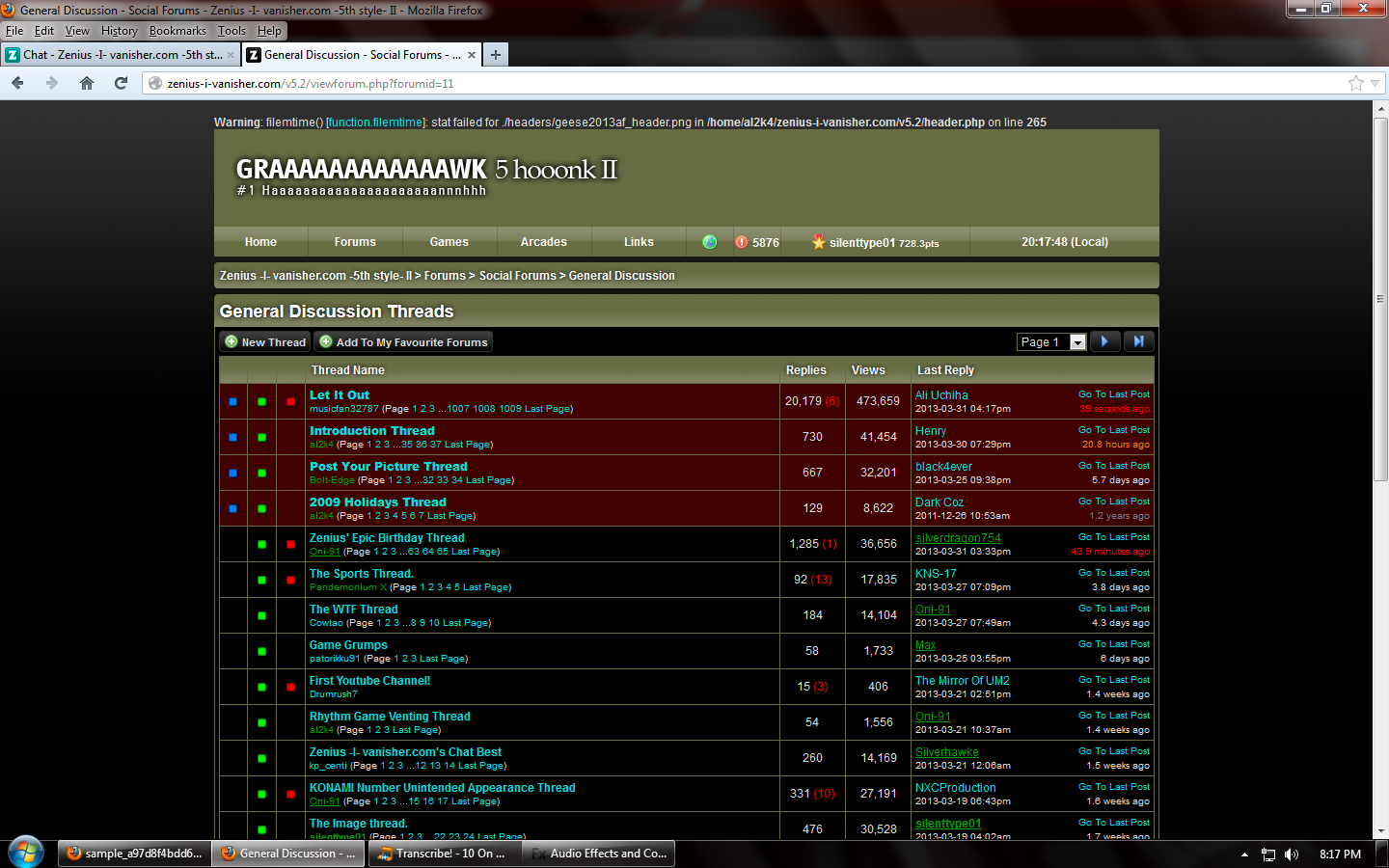Click the New Thread button
Viewport: 1389px width, 868px height.
[265, 341]
